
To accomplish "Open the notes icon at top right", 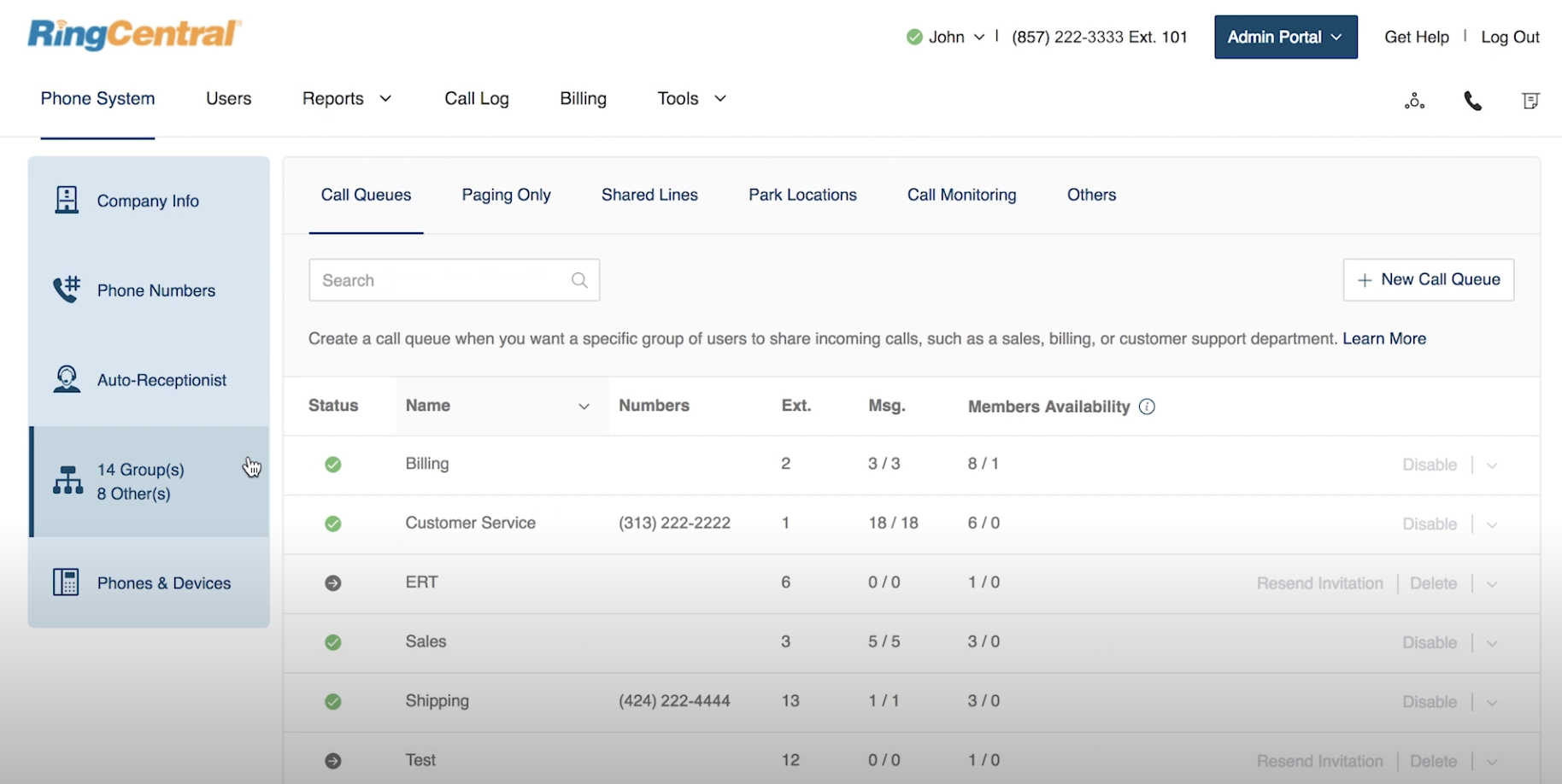I will 1530,102.
